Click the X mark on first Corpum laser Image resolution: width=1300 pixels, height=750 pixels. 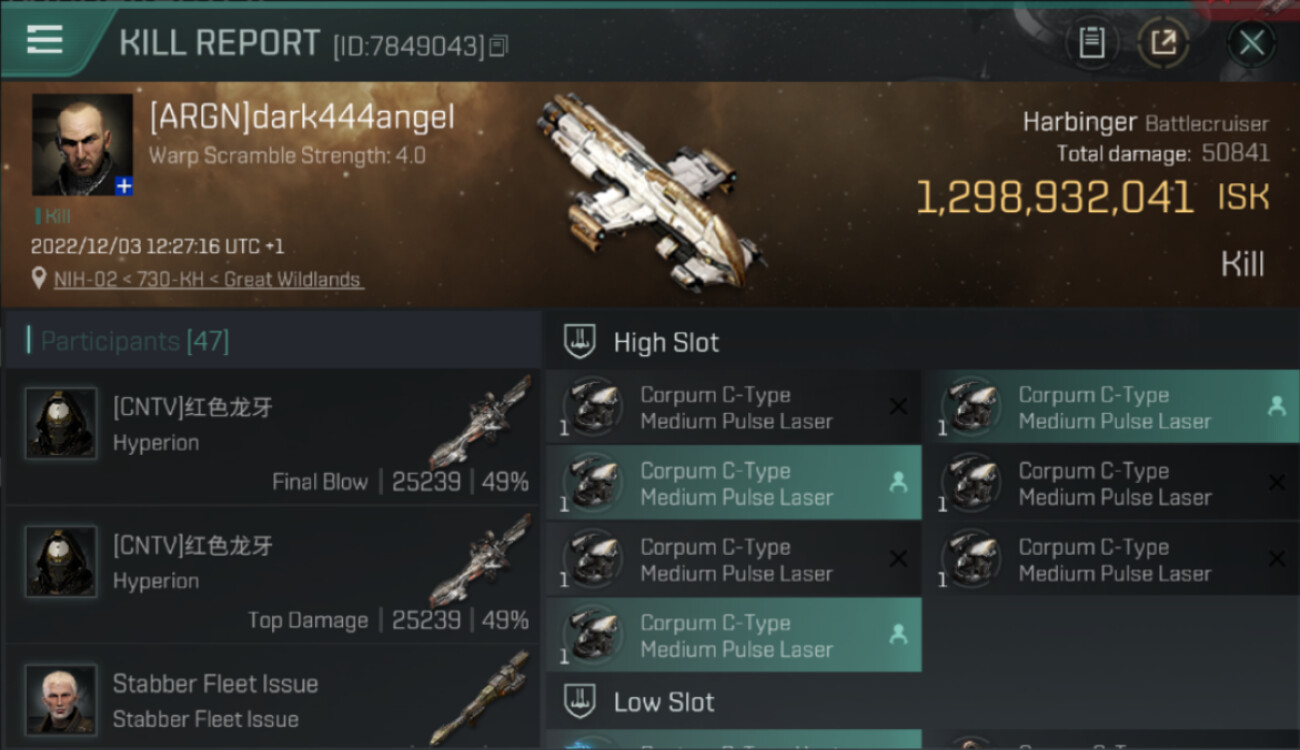pyautogui.click(x=898, y=406)
